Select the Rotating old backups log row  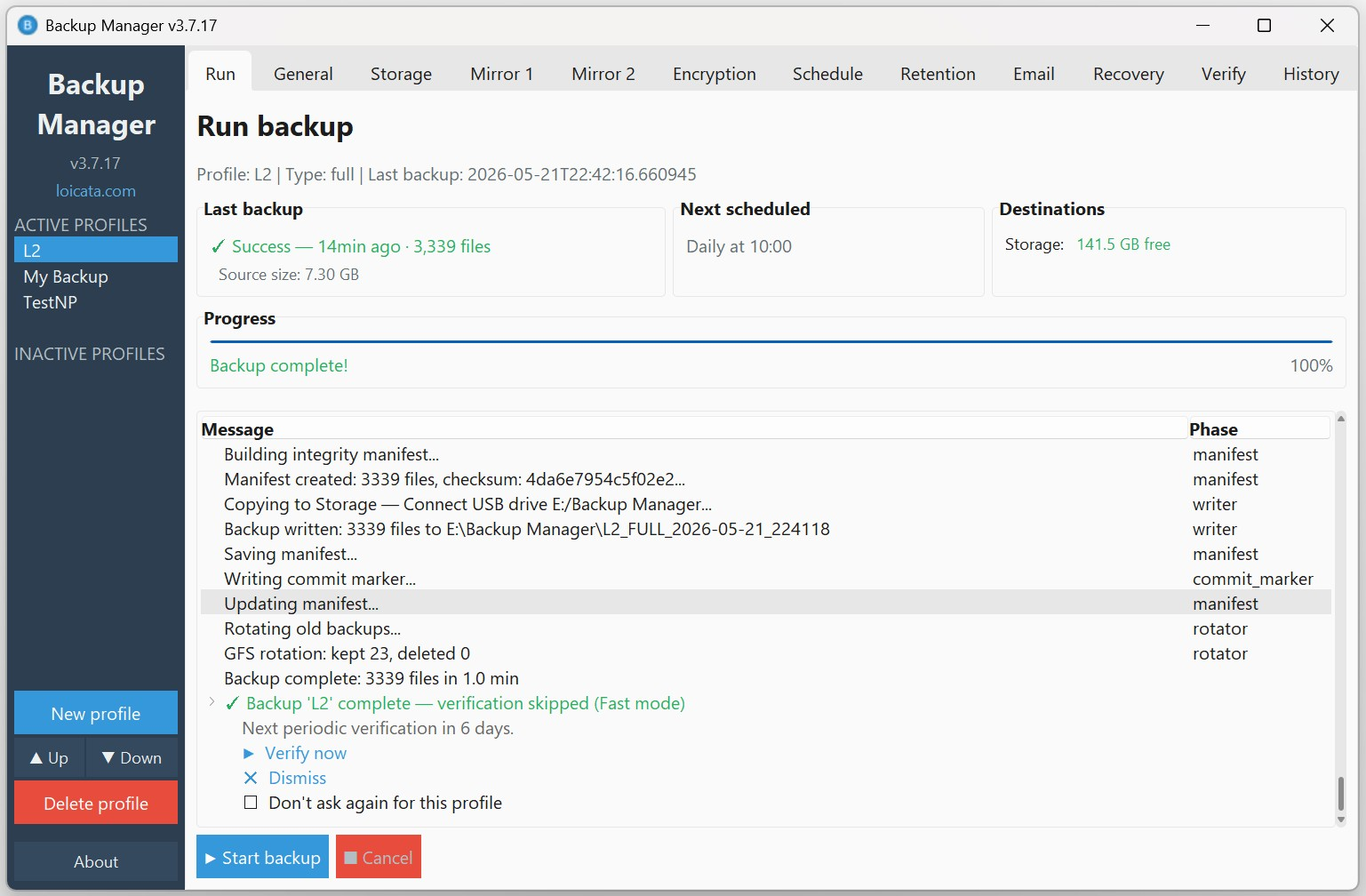[766, 628]
